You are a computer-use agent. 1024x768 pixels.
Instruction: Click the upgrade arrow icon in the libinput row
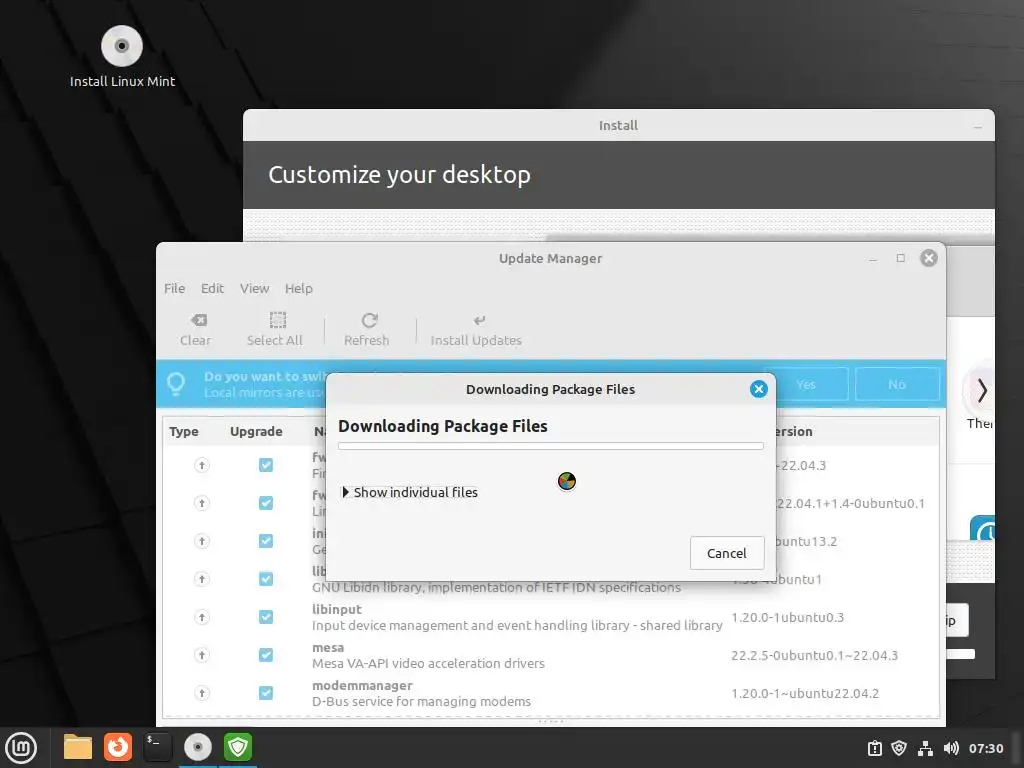click(x=202, y=617)
